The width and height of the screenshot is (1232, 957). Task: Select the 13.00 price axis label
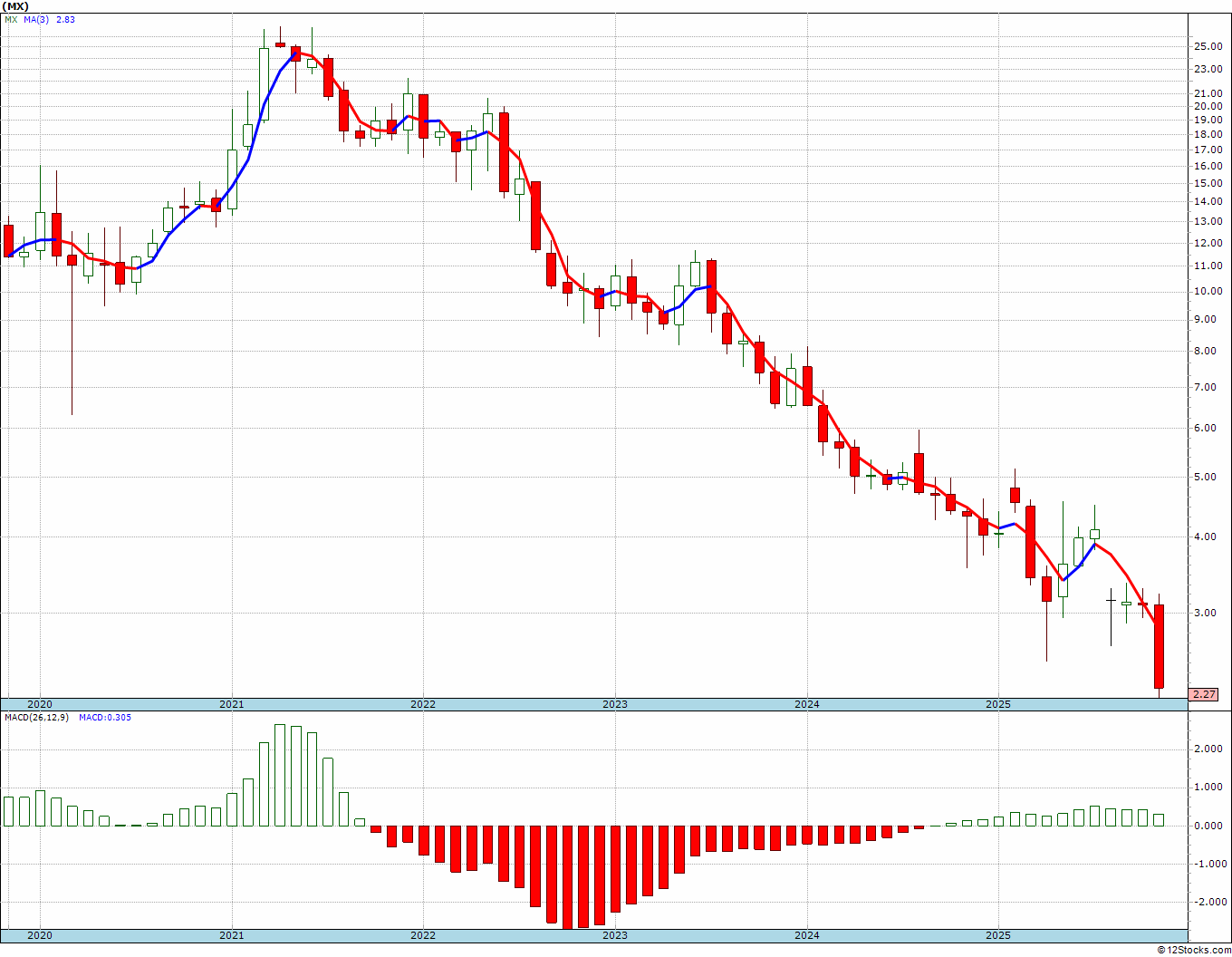click(1208, 221)
